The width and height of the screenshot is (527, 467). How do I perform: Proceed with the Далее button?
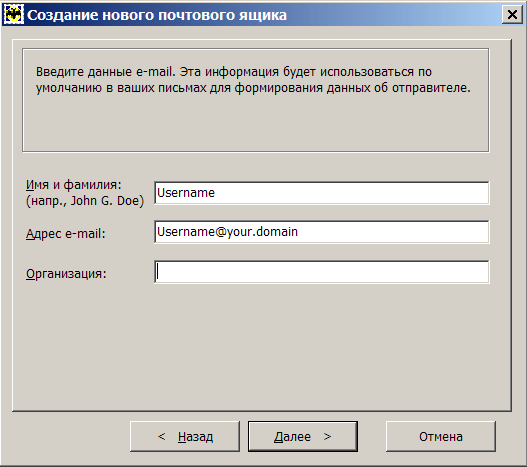[302, 436]
